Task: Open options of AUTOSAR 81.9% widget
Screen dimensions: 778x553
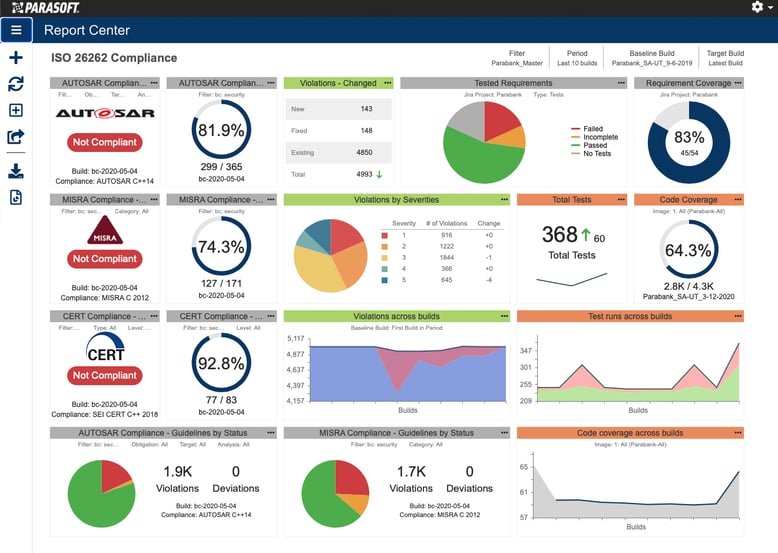Action: point(271,83)
